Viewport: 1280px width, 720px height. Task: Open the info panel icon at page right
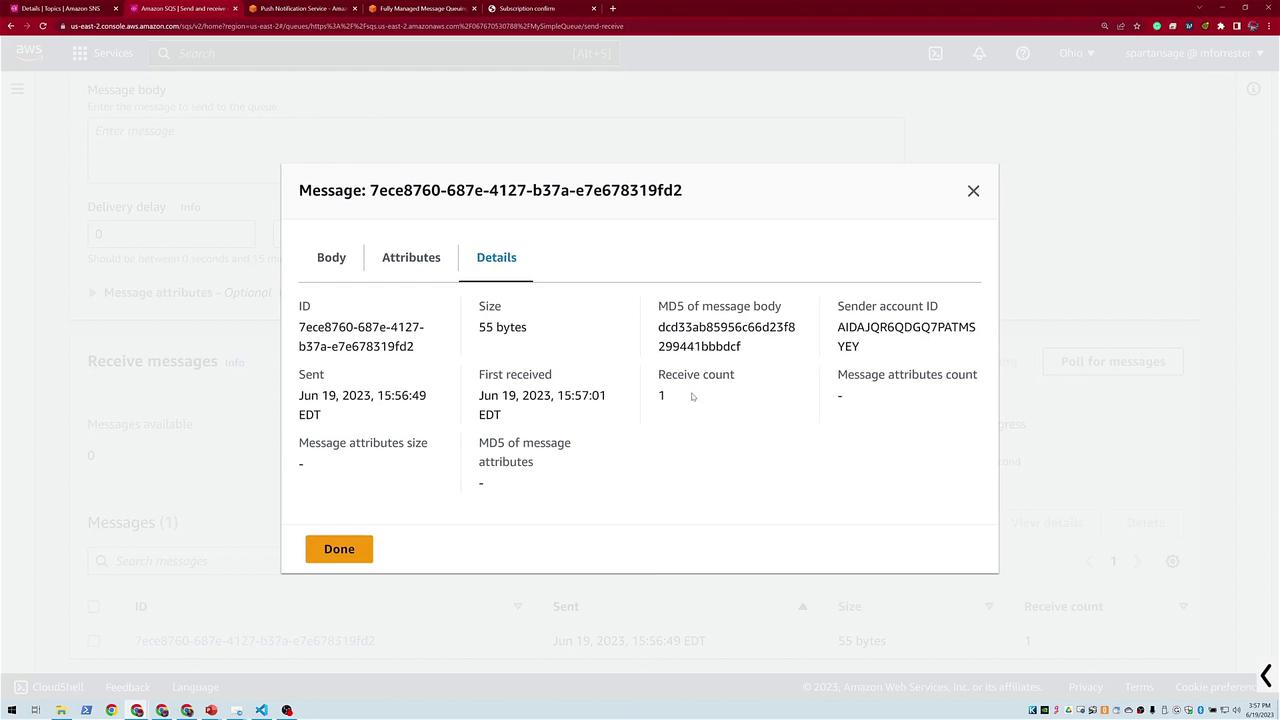1253,89
